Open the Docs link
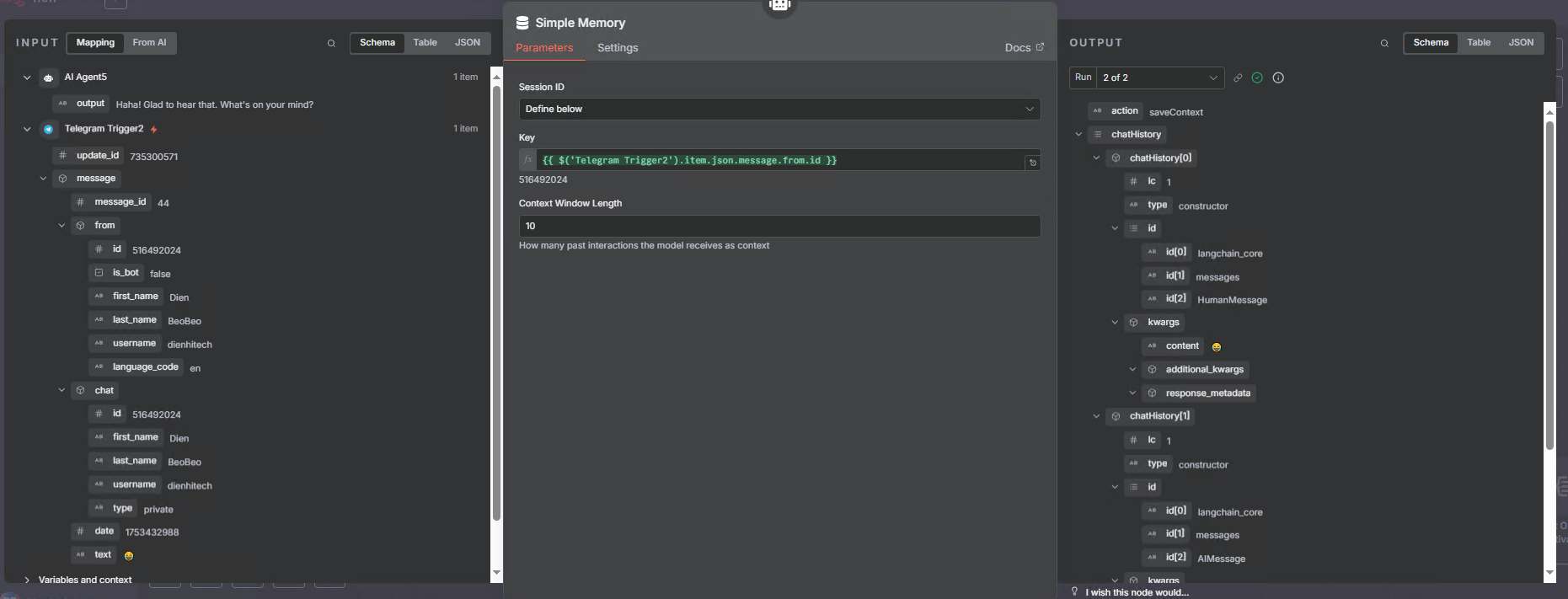 coord(1024,48)
